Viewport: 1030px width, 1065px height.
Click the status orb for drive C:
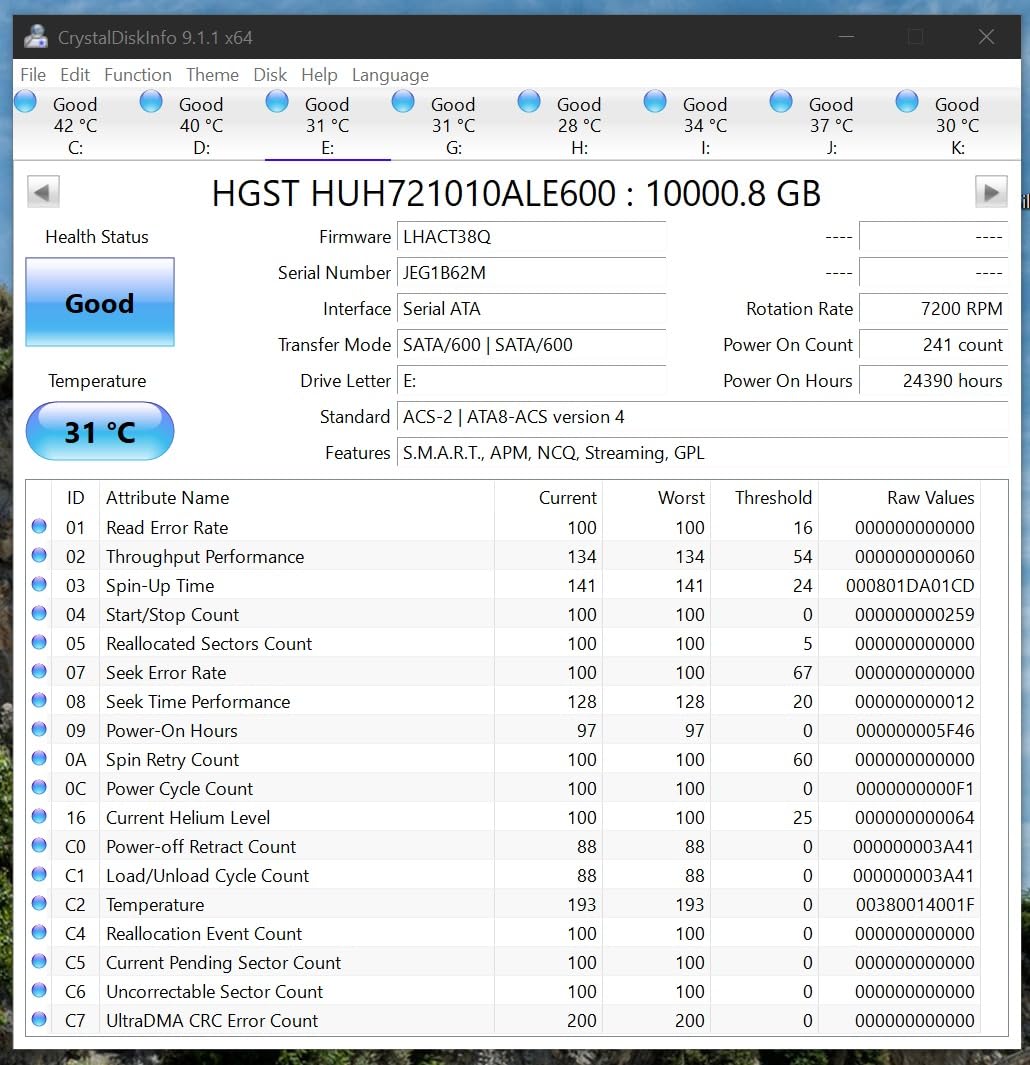[26, 101]
